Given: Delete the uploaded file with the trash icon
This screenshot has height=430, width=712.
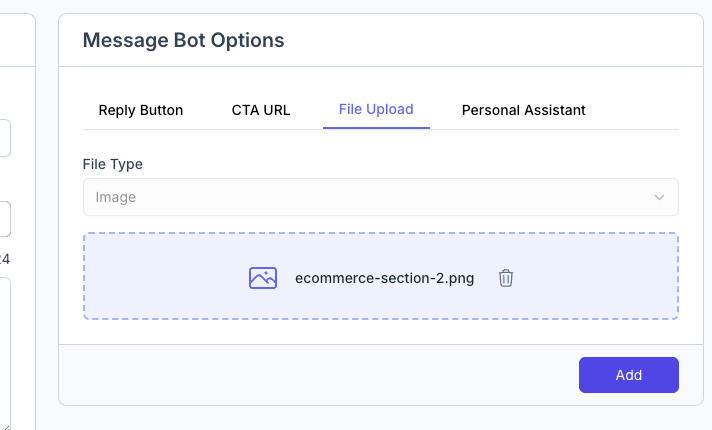Looking at the screenshot, I should [x=506, y=278].
